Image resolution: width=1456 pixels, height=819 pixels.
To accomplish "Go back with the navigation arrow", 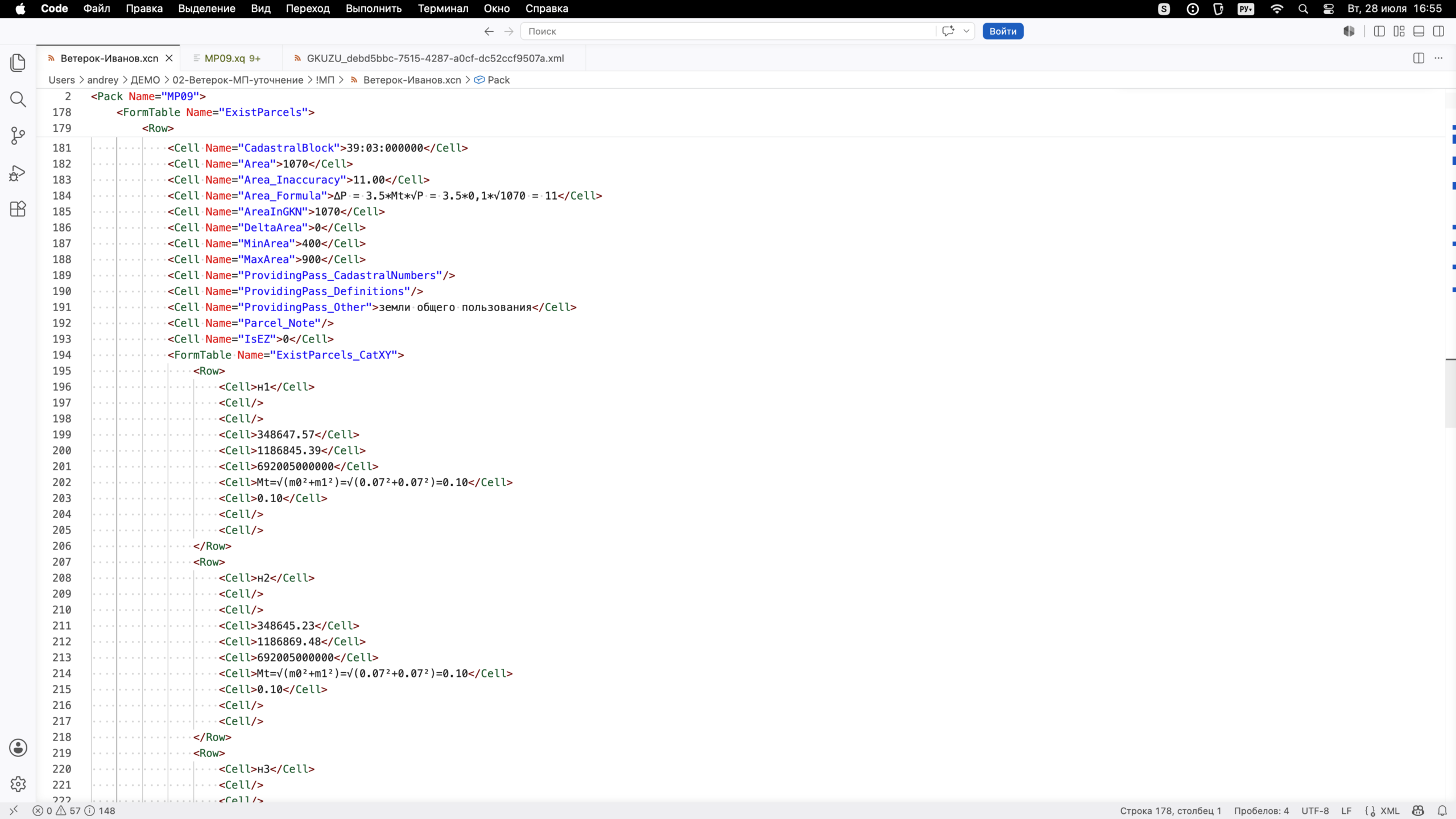I will pos(489,31).
